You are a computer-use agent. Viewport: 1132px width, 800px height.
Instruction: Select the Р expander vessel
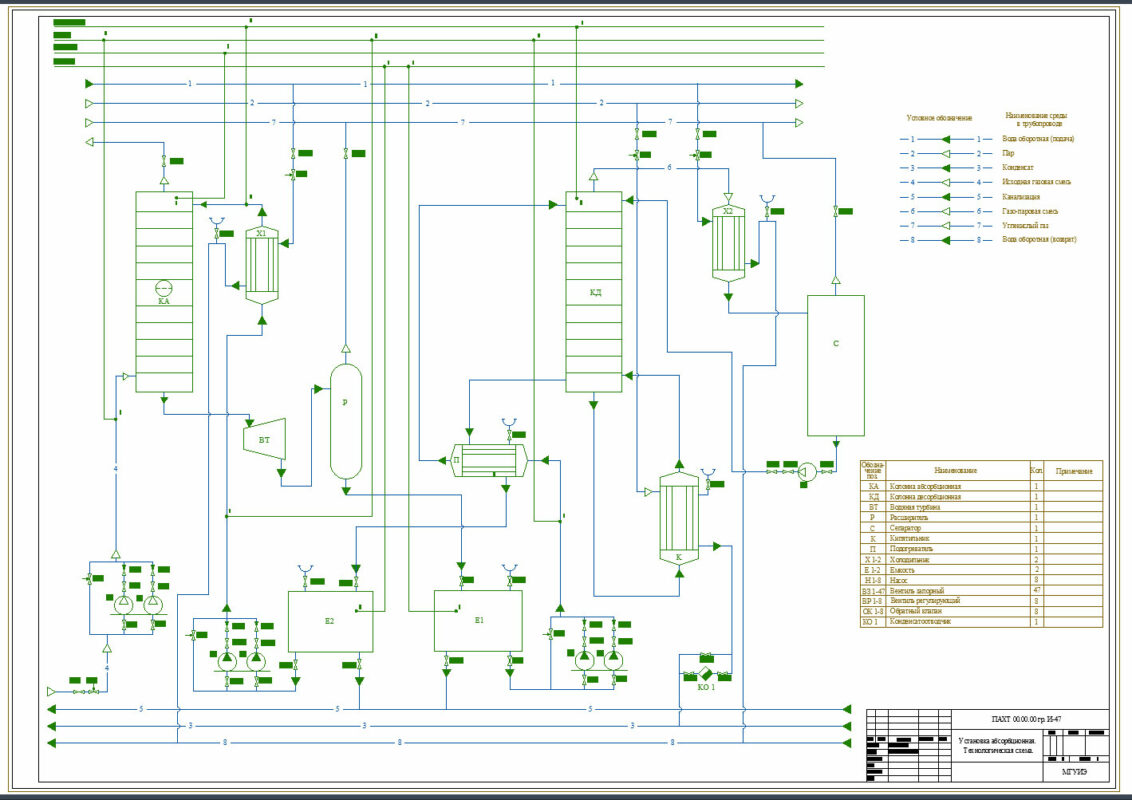click(x=345, y=422)
